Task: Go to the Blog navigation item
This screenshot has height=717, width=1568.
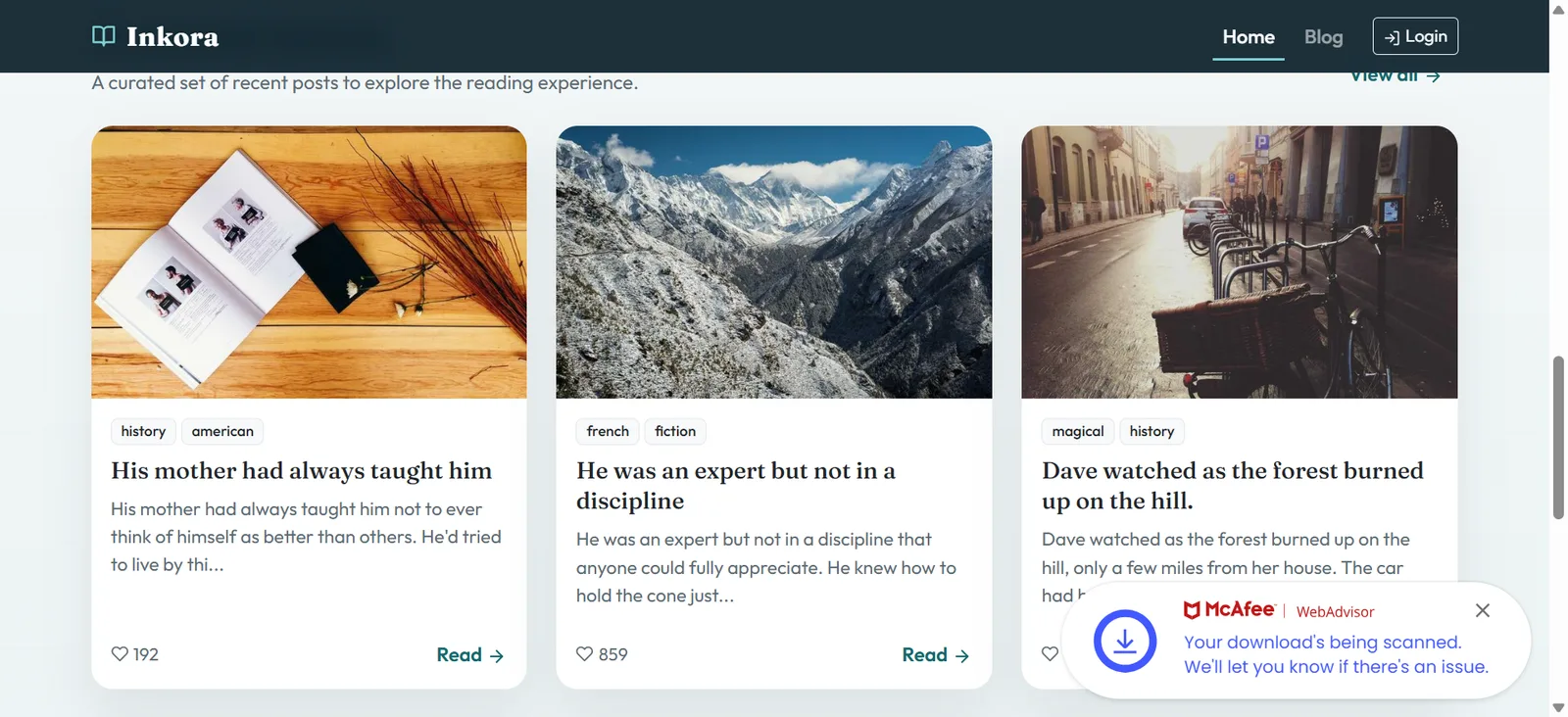Action: 1323,37
